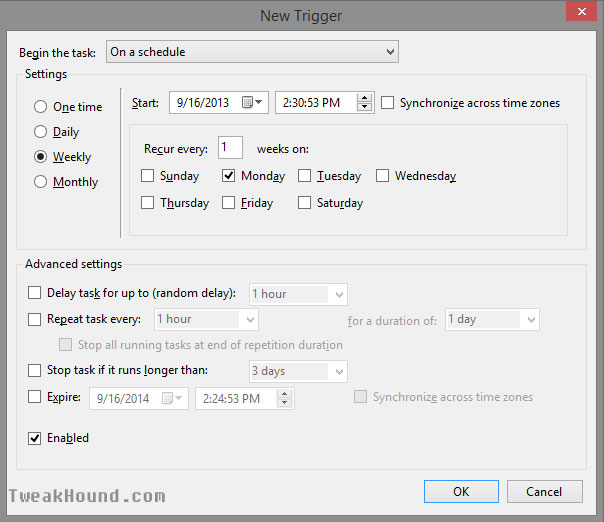Select the Weekly radio button
The image size is (604, 522).
click(40, 156)
